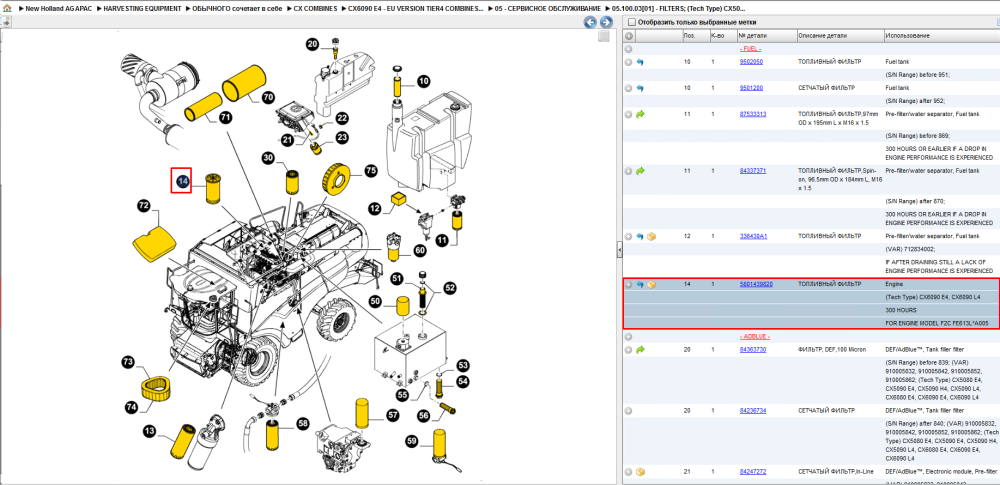Select callout 13 in the diagram

coord(149,432)
